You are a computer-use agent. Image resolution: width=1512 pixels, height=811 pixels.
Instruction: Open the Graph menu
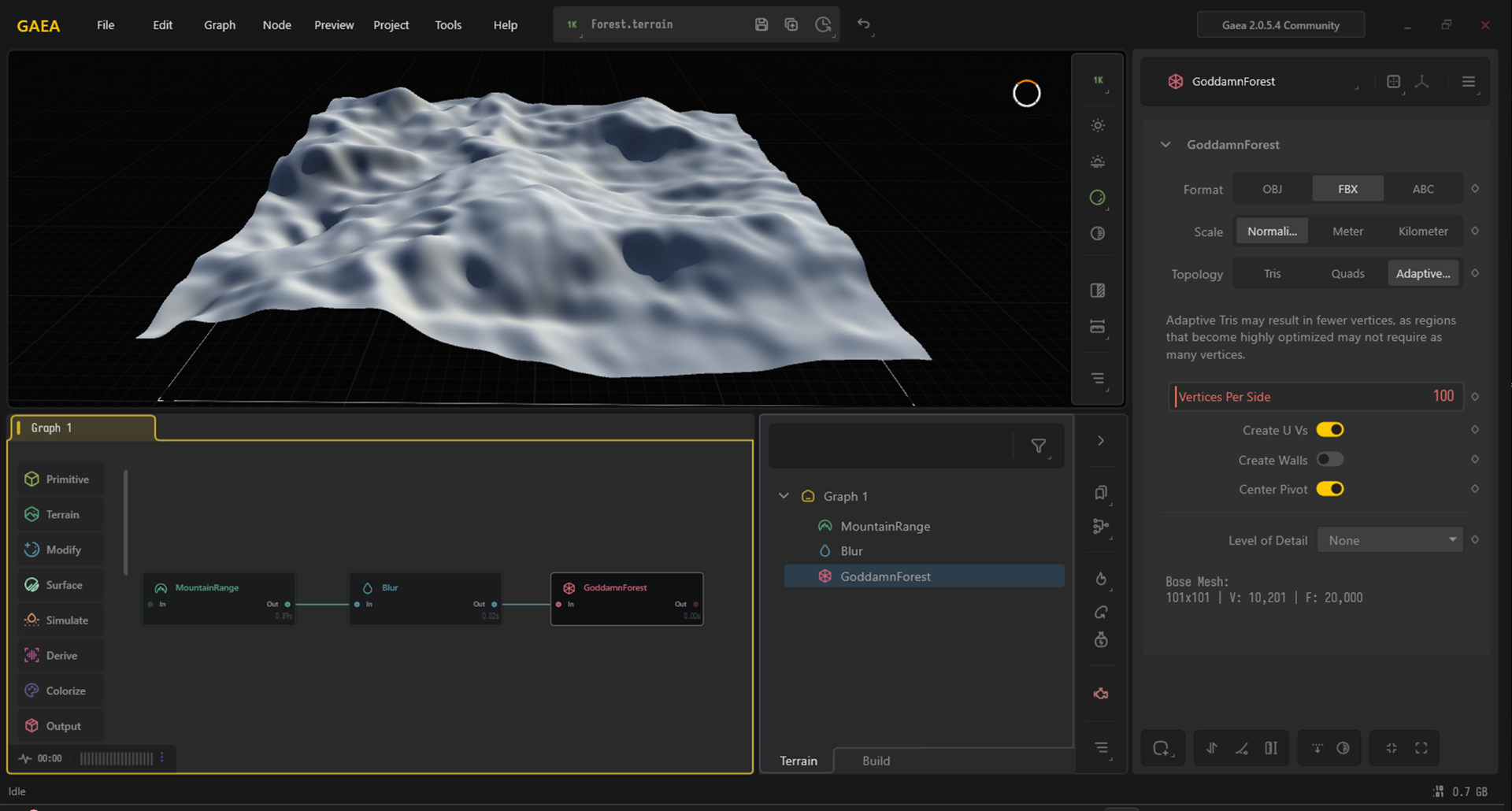pos(219,25)
